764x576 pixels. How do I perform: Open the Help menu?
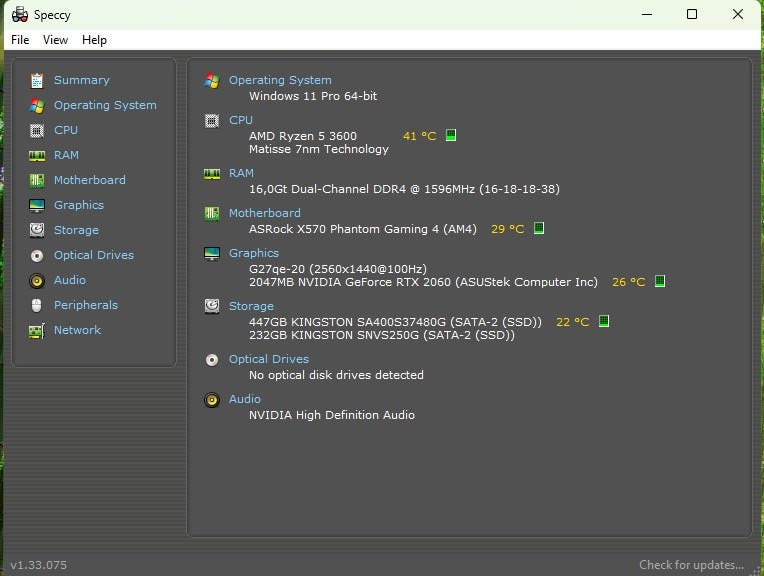[x=94, y=40]
